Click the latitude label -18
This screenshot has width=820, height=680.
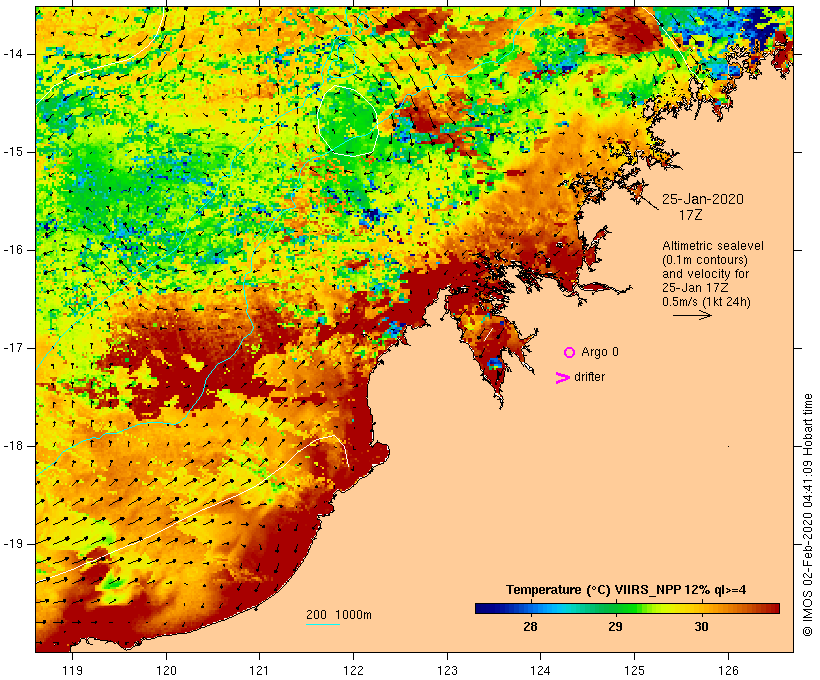[x=13, y=446]
